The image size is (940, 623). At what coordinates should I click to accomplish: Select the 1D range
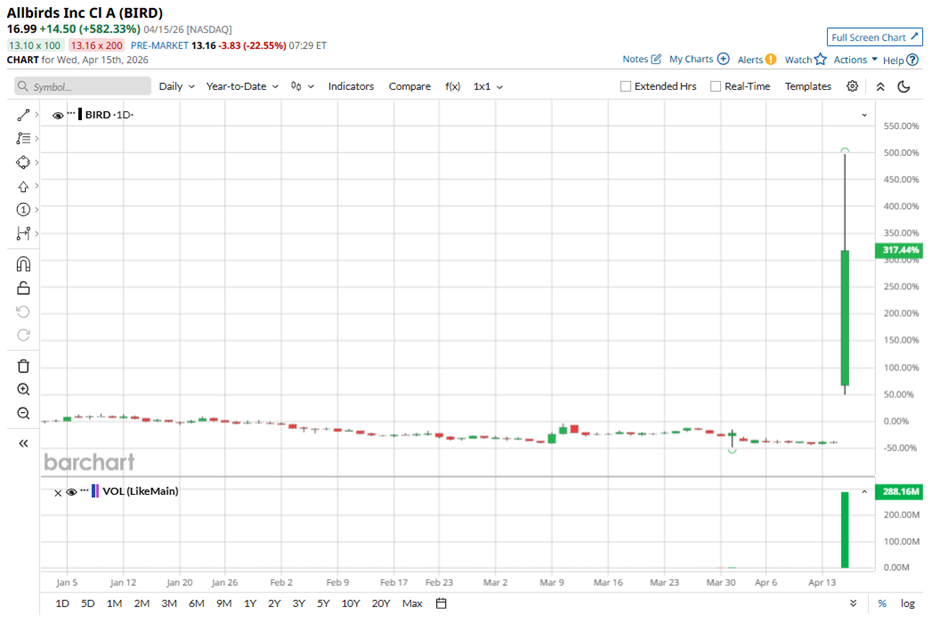tap(62, 603)
